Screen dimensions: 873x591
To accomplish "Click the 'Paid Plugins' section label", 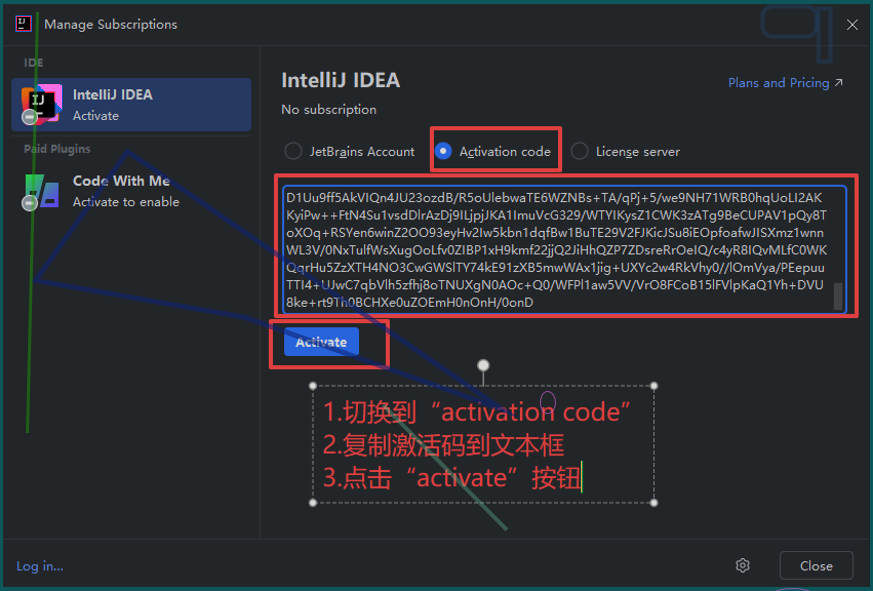I will (x=57, y=149).
